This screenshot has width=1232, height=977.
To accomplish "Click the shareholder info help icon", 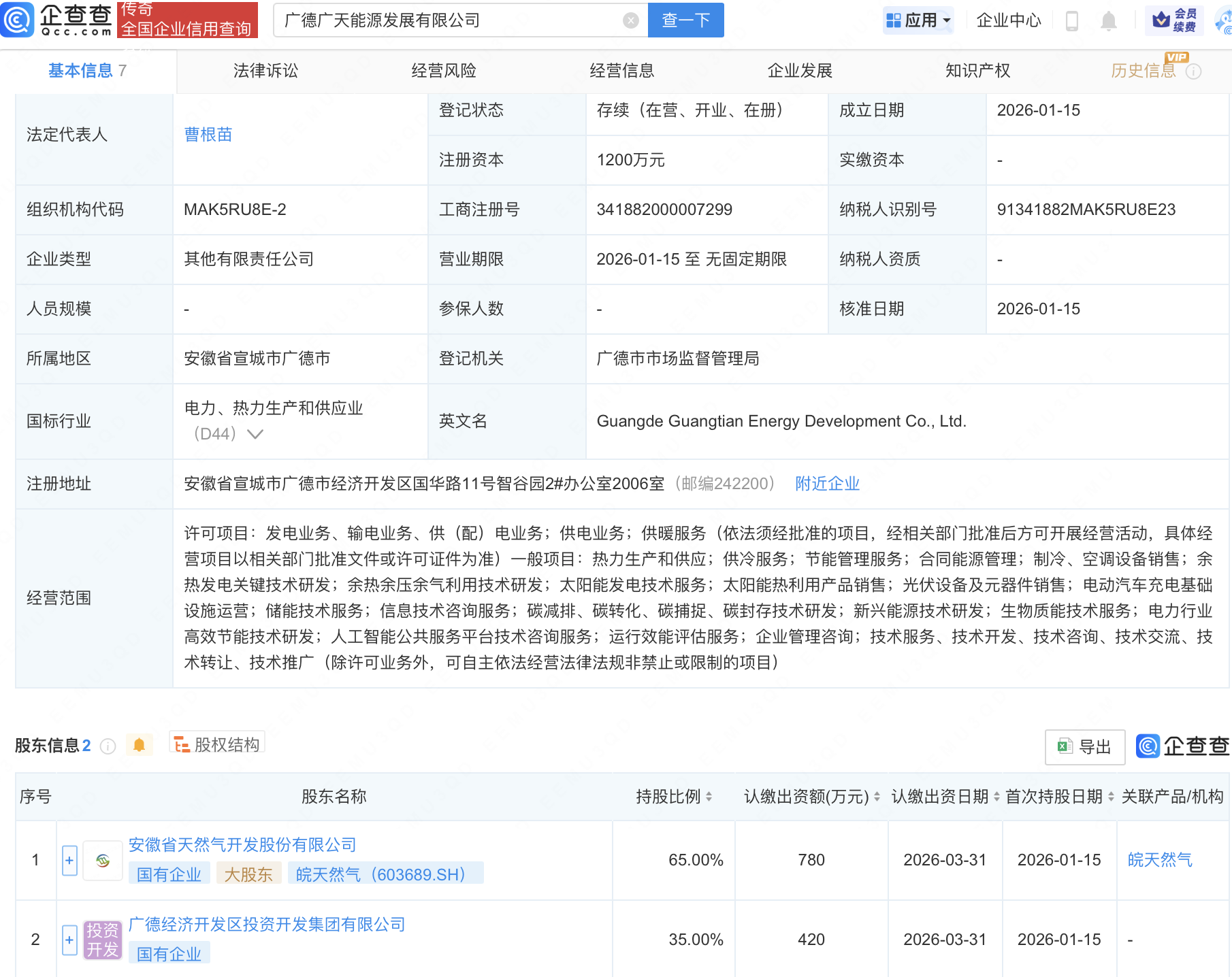I will [108, 746].
